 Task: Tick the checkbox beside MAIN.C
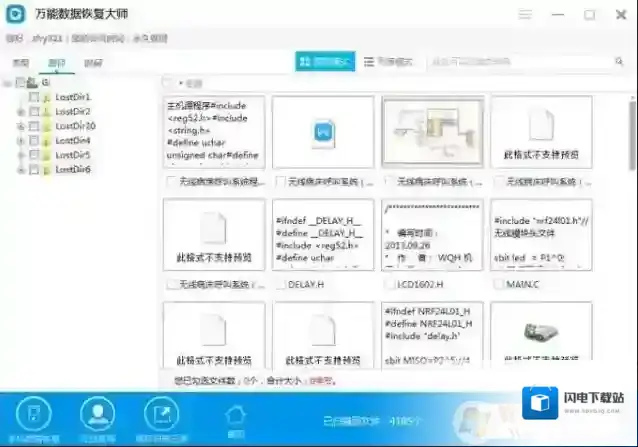pyautogui.click(x=498, y=284)
